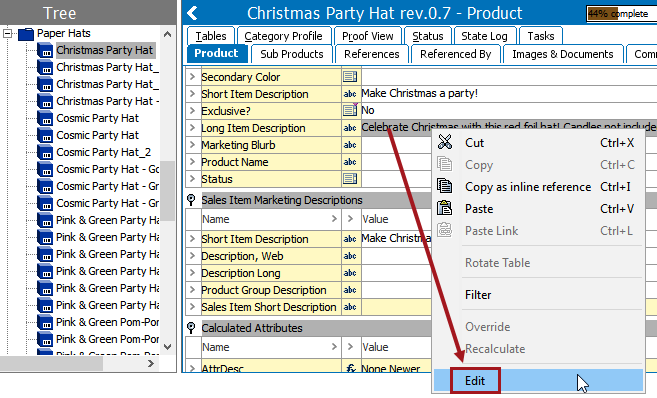Open the Sub Products tab

click(x=292, y=54)
